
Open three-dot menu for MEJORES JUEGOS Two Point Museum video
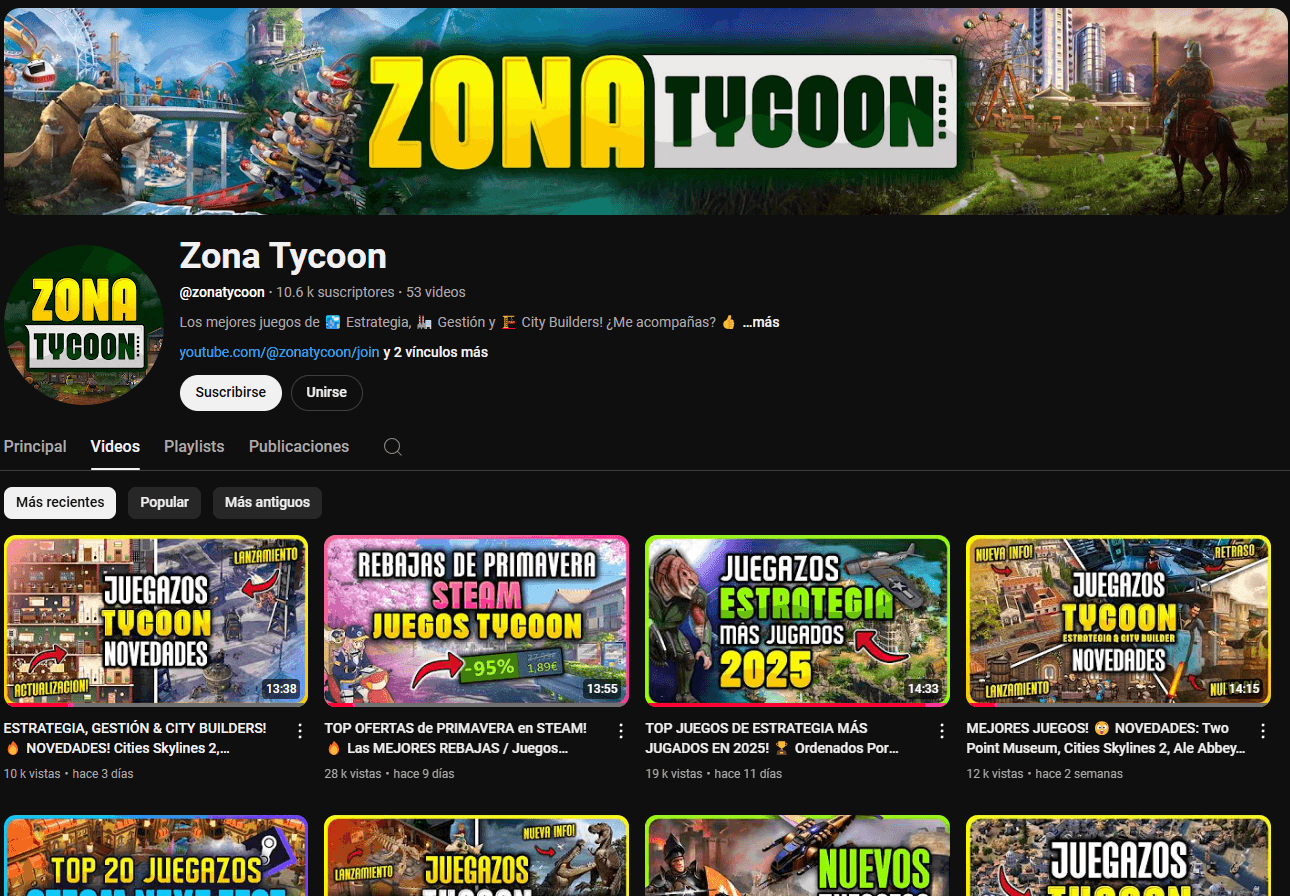click(x=1263, y=731)
